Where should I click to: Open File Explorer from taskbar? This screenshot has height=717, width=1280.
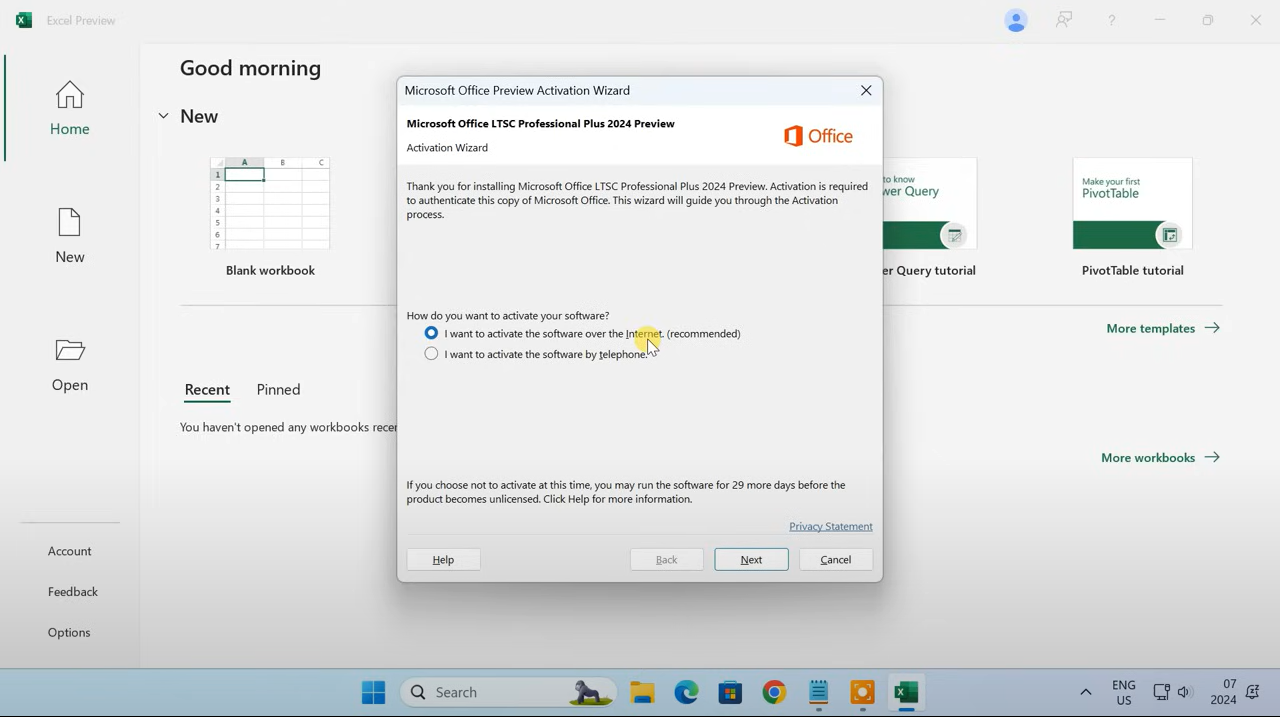point(642,692)
